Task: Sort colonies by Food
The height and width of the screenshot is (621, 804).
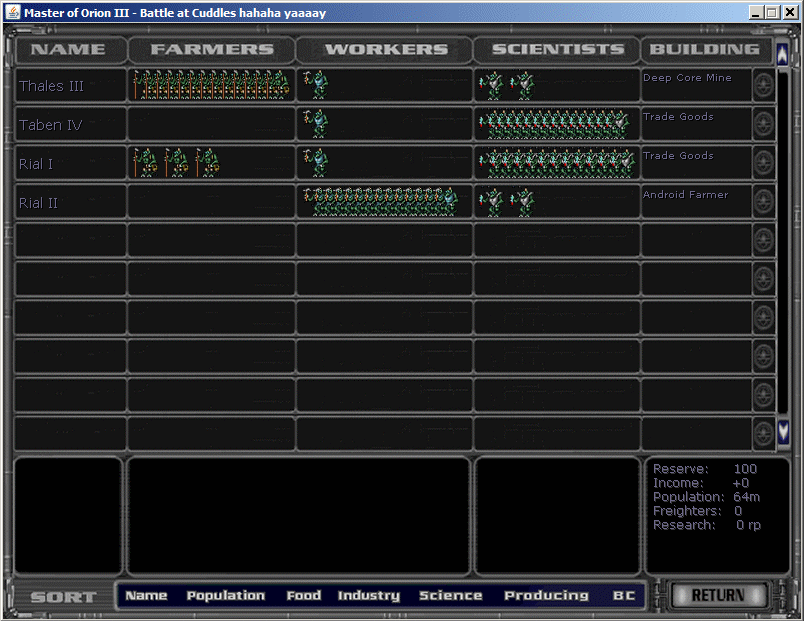Action: [304, 595]
